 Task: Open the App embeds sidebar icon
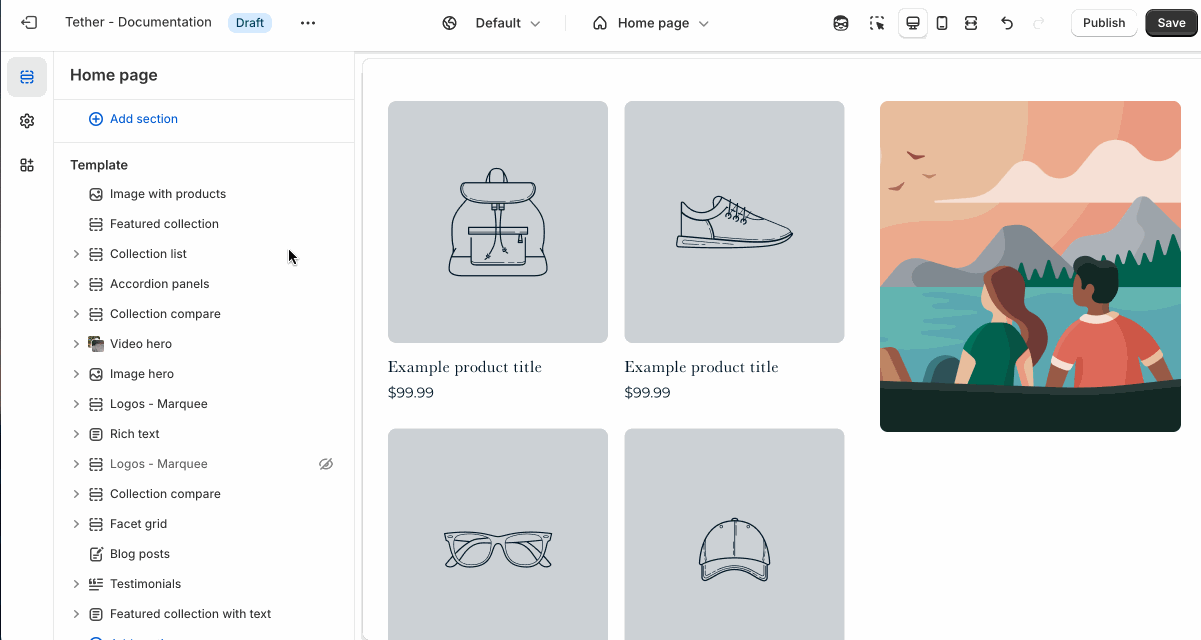(x=27, y=165)
